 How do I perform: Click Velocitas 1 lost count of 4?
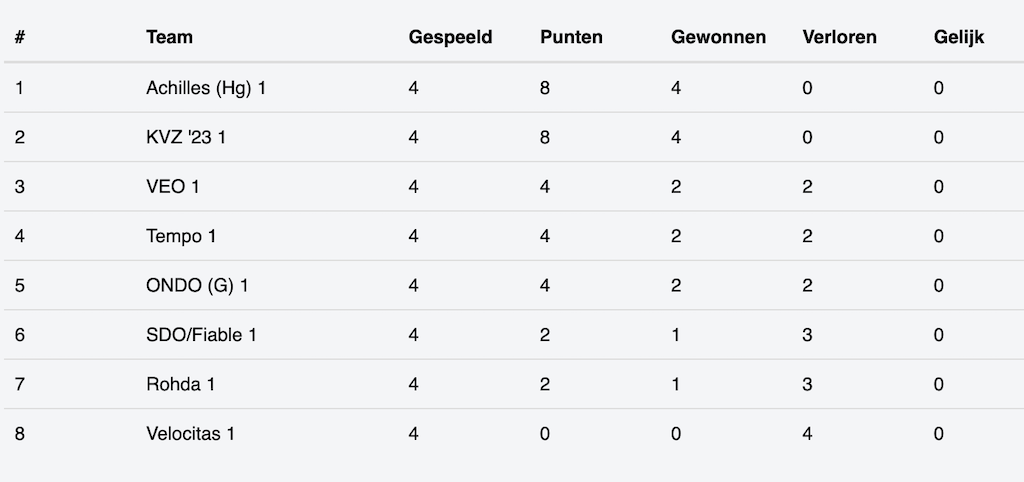(807, 434)
